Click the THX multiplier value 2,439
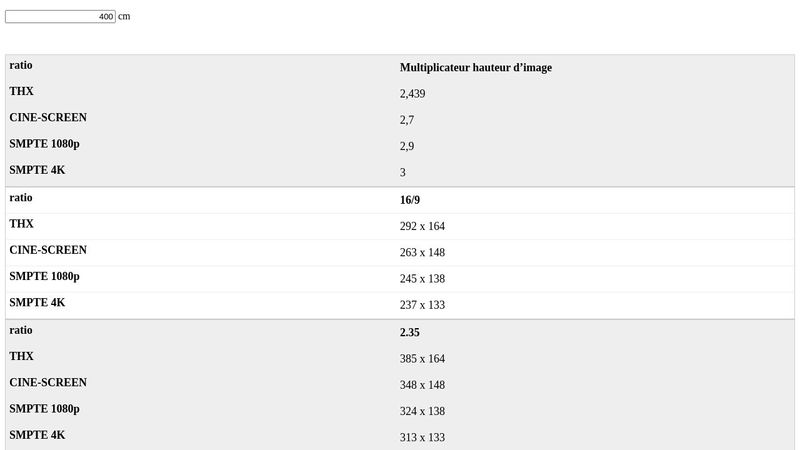 (412, 94)
